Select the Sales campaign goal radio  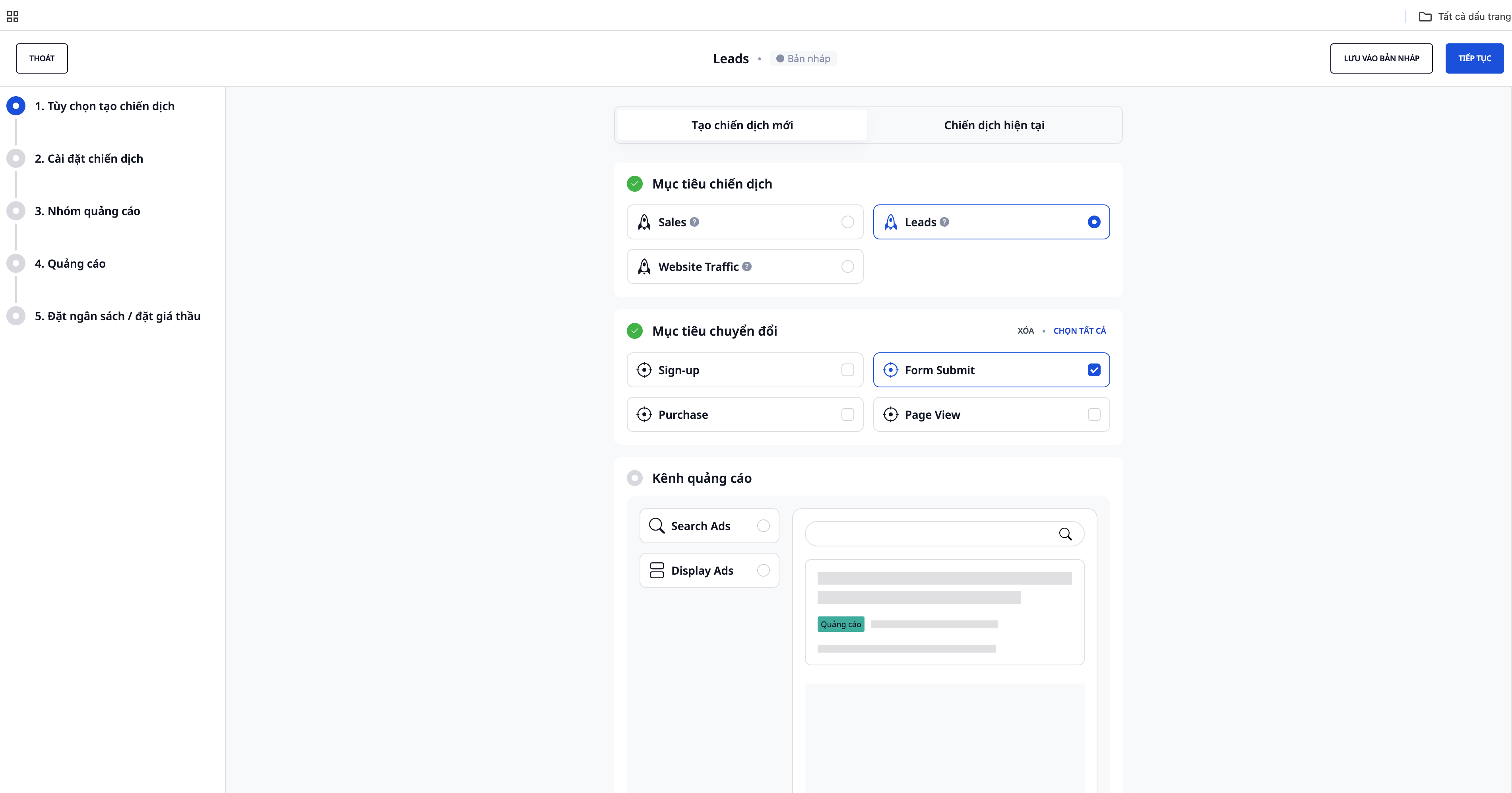(x=847, y=222)
